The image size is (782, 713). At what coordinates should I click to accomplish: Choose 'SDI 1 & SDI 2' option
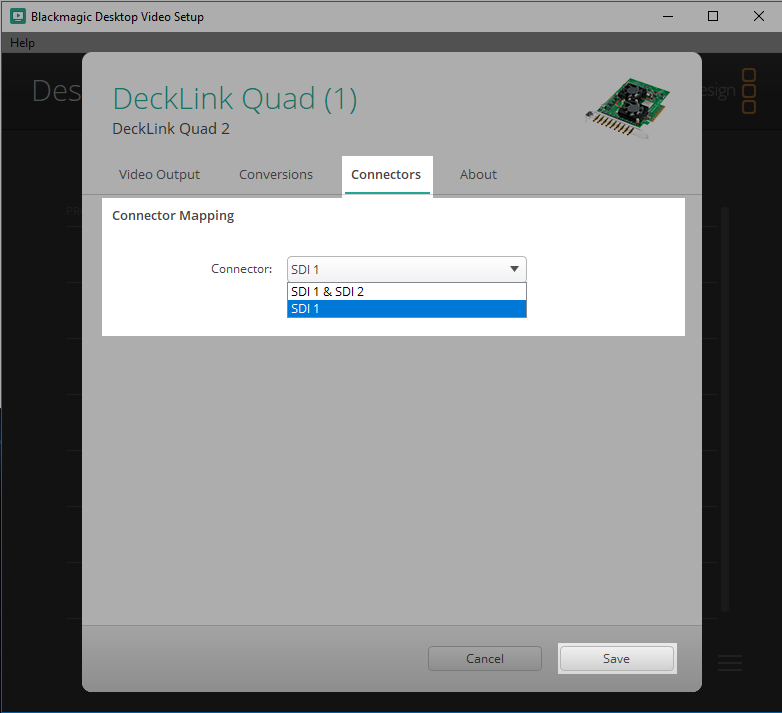pos(406,292)
